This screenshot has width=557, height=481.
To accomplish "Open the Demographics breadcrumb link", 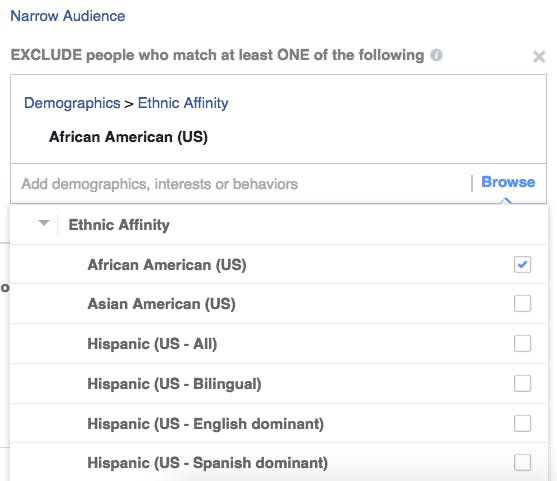I will coord(72,103).
